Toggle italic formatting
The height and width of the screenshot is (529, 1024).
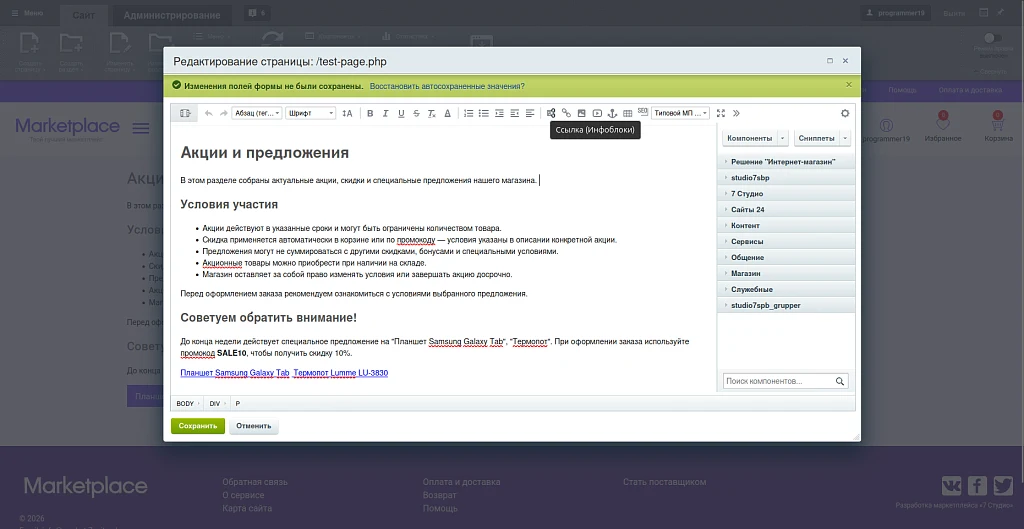tap(385, 113)
